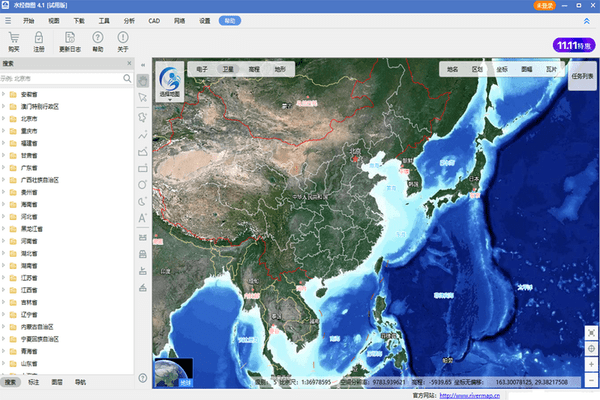Switch to the 图层 bottom tab

point(57,382)
